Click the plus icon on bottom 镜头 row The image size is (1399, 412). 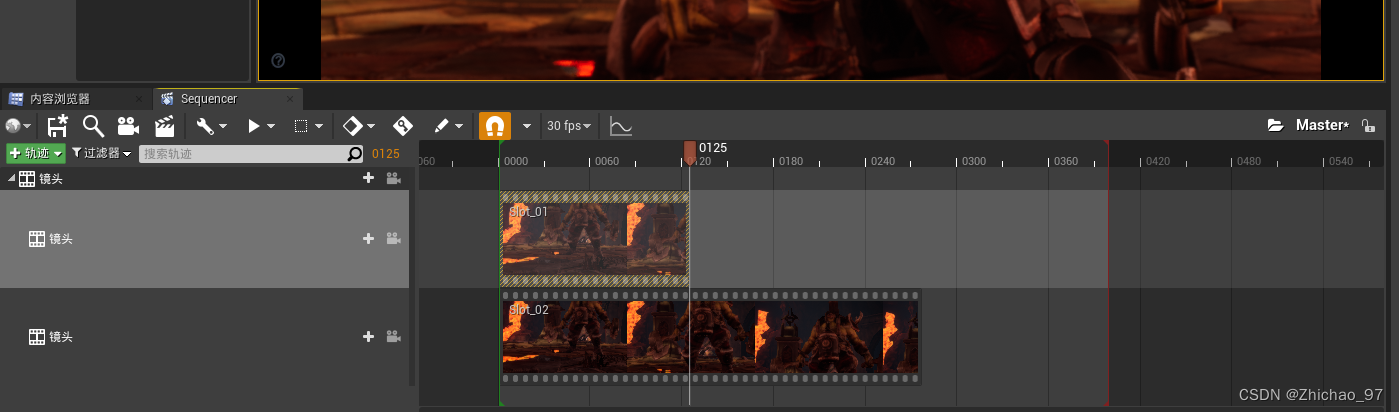click(368, 337)
